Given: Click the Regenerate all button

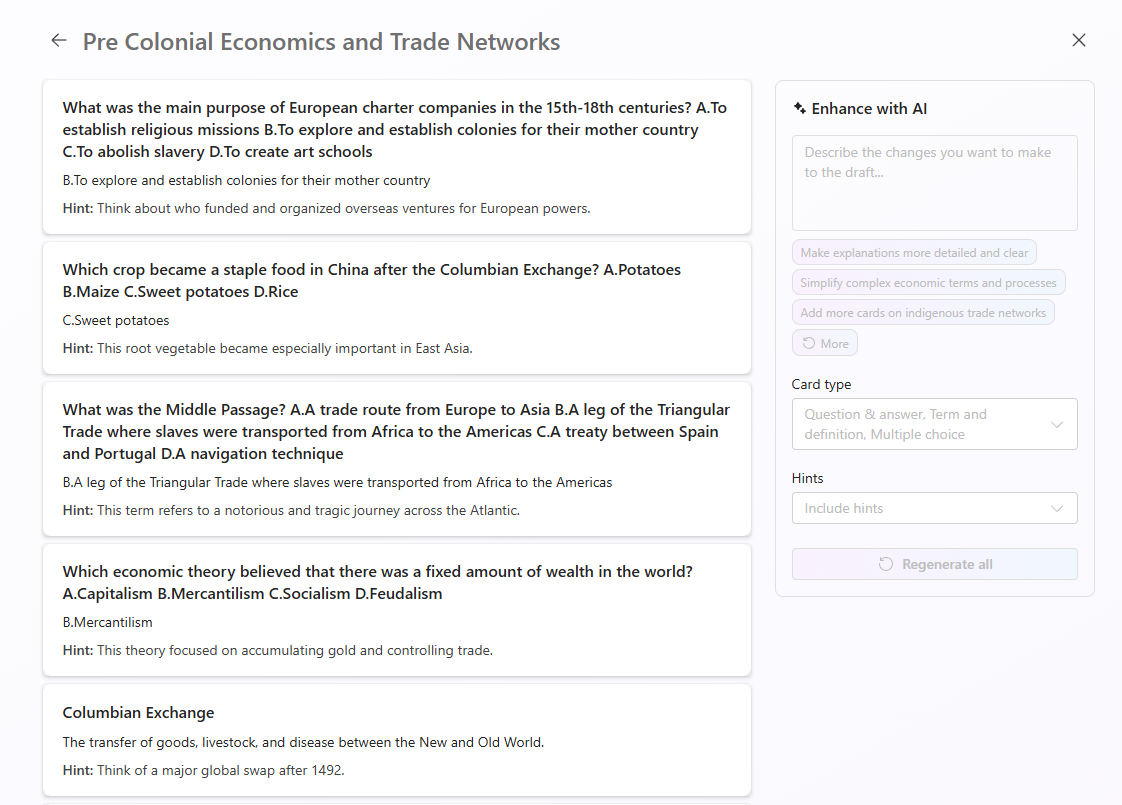Looking at the screenshot, I should click(934, 564).
